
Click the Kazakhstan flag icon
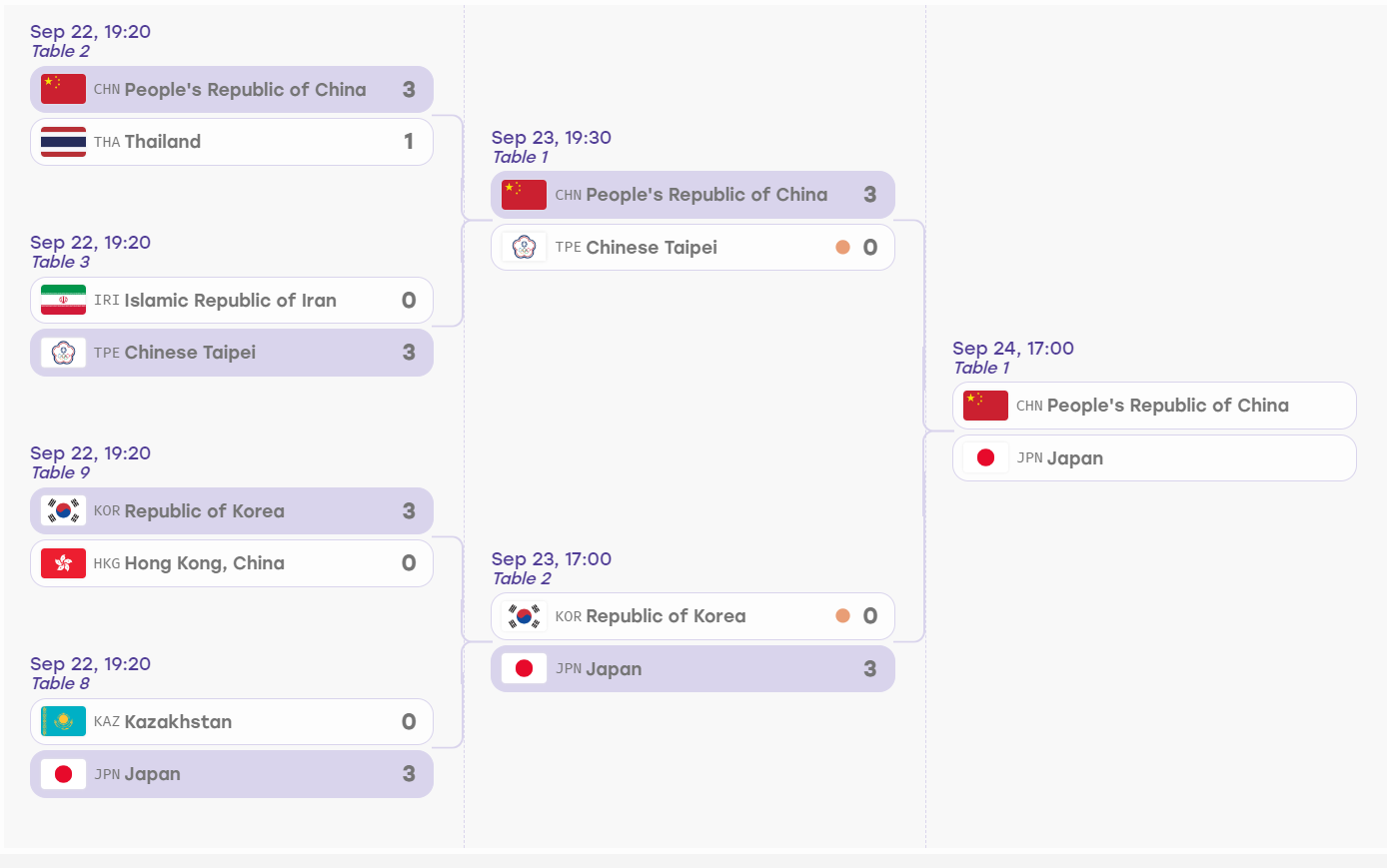pos(63,721)
